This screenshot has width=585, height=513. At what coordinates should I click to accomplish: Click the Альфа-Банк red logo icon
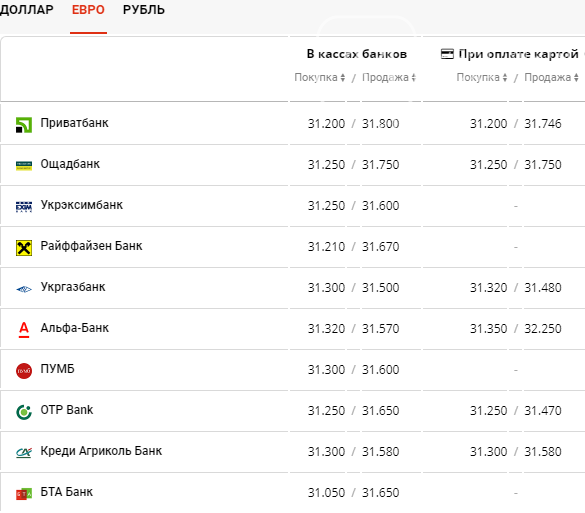(24, 330)
